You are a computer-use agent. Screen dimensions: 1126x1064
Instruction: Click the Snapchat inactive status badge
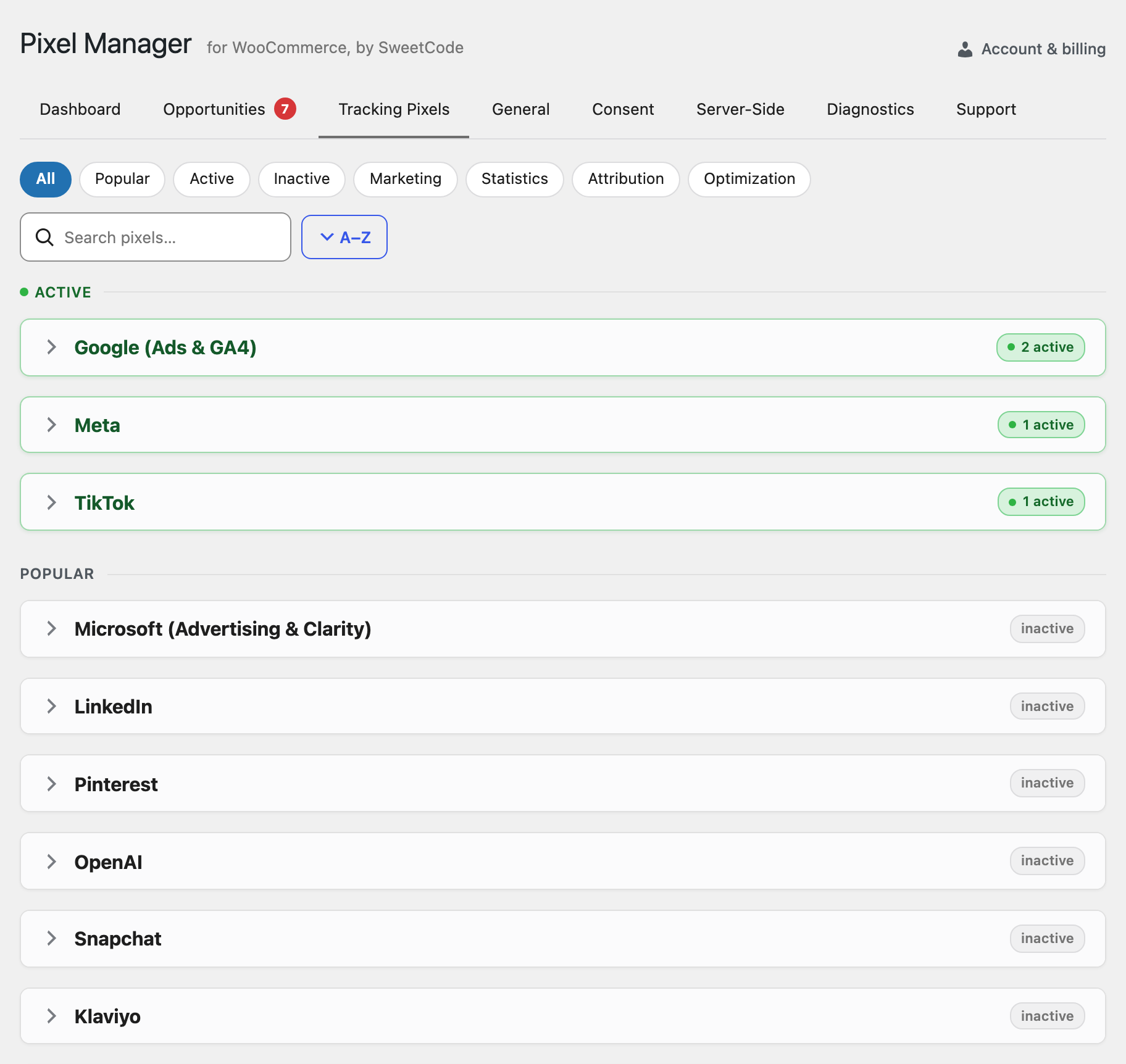click(1048, 938)
